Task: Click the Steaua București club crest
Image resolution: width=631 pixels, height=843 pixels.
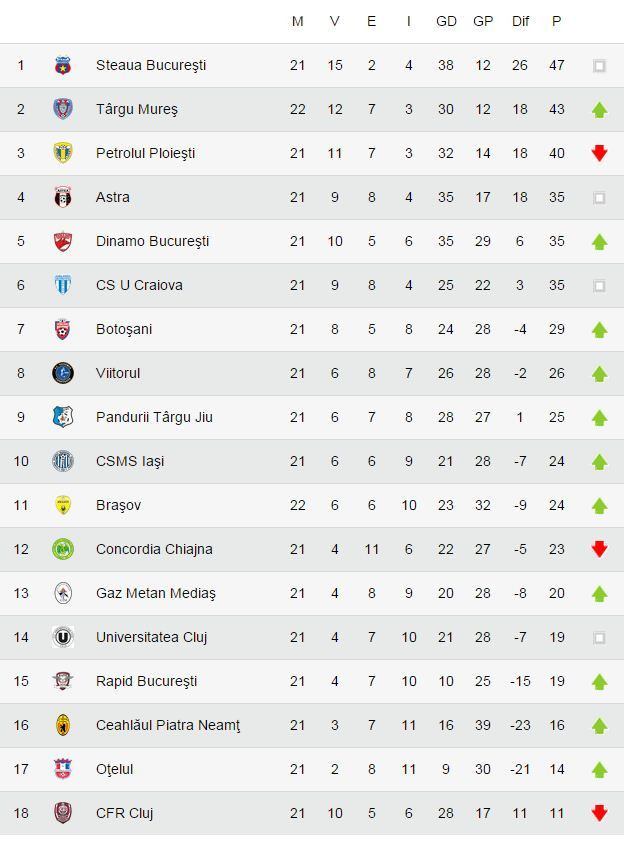Action: (63, 66)
